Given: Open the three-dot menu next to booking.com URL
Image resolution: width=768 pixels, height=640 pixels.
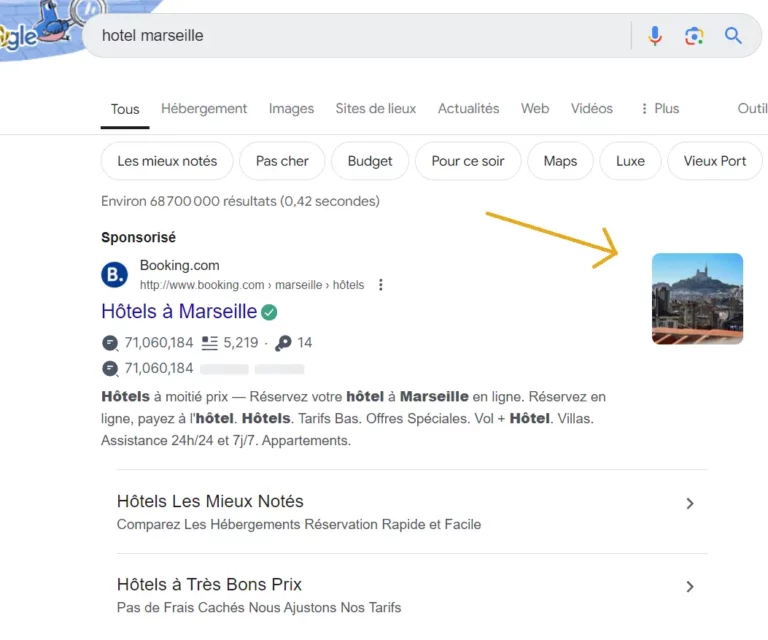Looking at the screenshot, I should (381, 285).
